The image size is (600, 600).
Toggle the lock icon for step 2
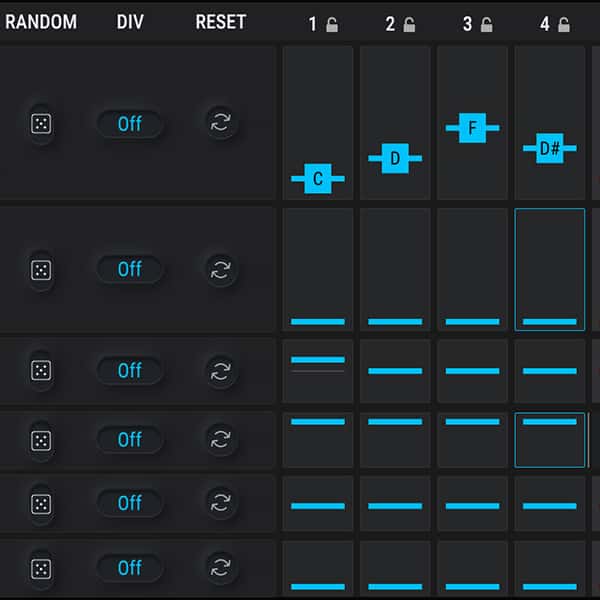pos(409,24)
